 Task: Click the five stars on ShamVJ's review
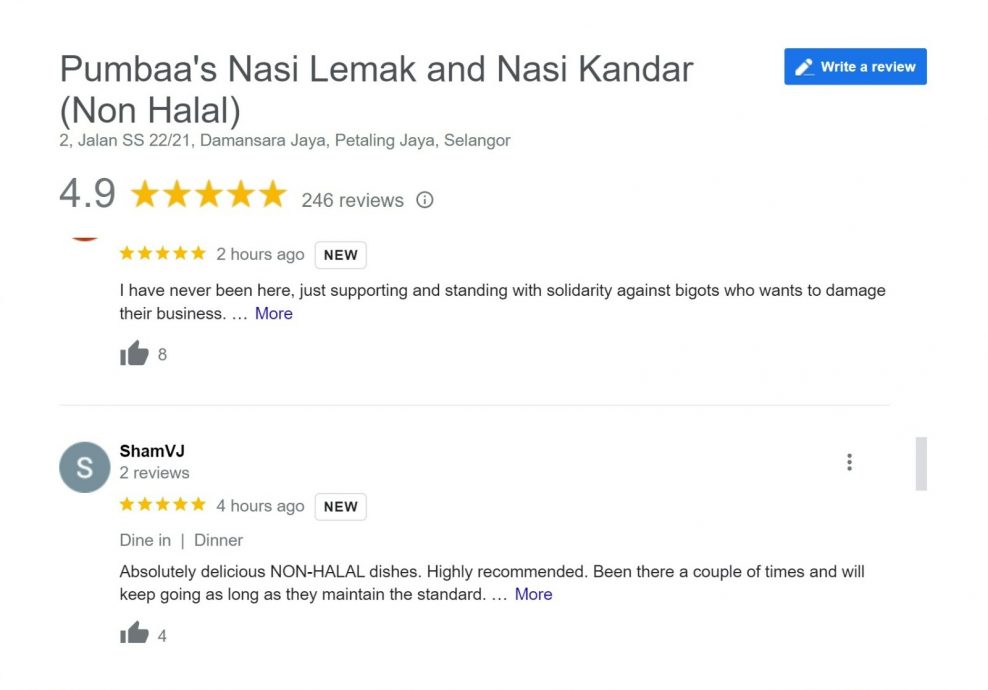point(162,505)
